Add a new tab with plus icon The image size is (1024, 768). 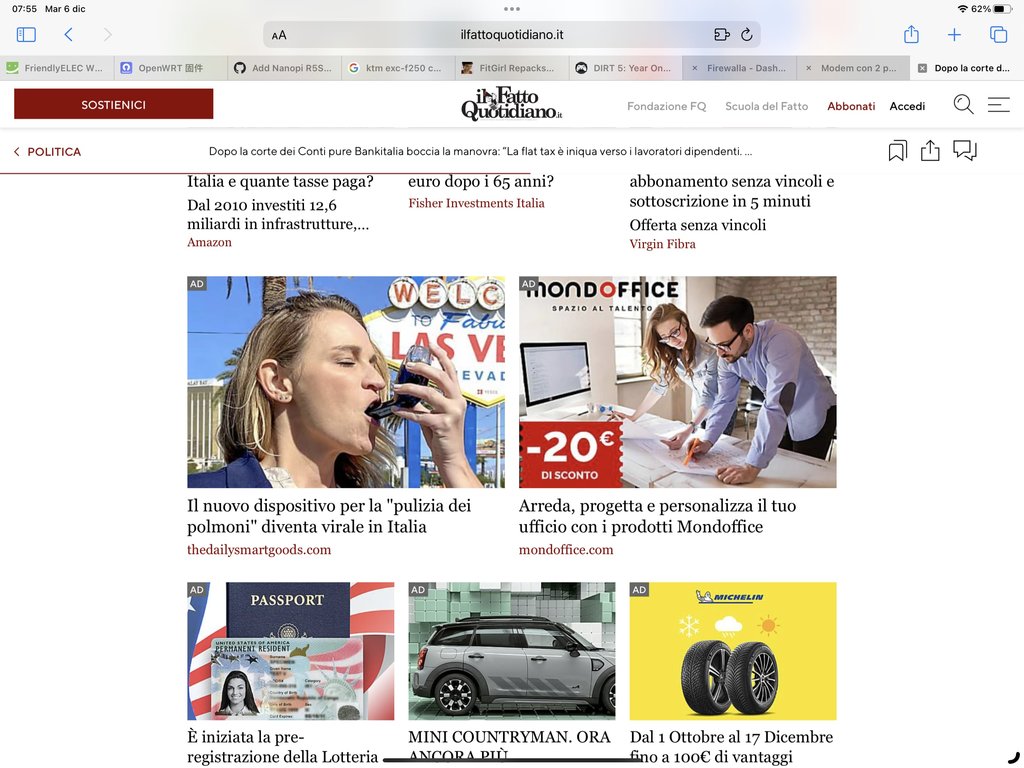click(x=954, y=35)
